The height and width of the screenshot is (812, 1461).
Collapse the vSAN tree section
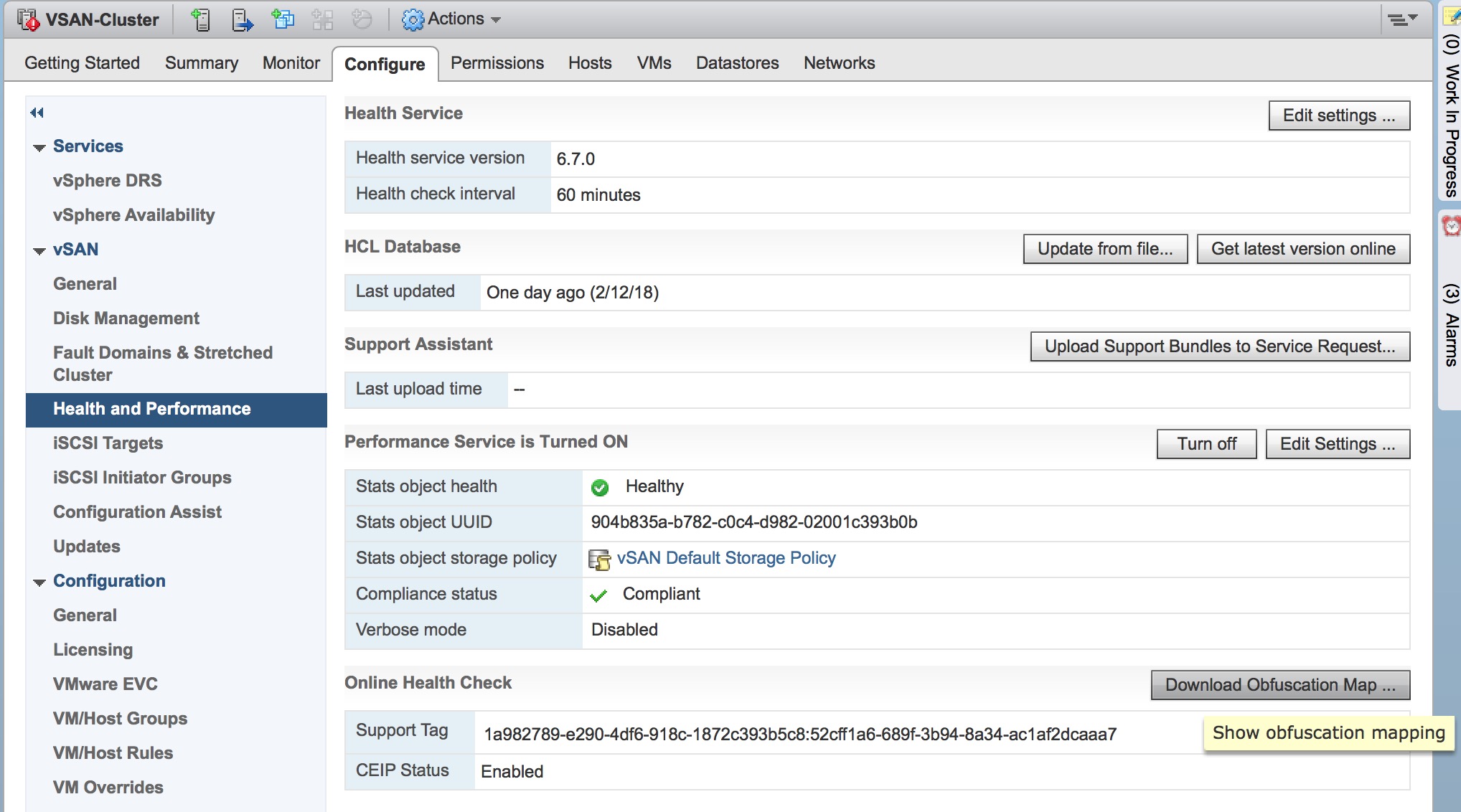(39, 251)
